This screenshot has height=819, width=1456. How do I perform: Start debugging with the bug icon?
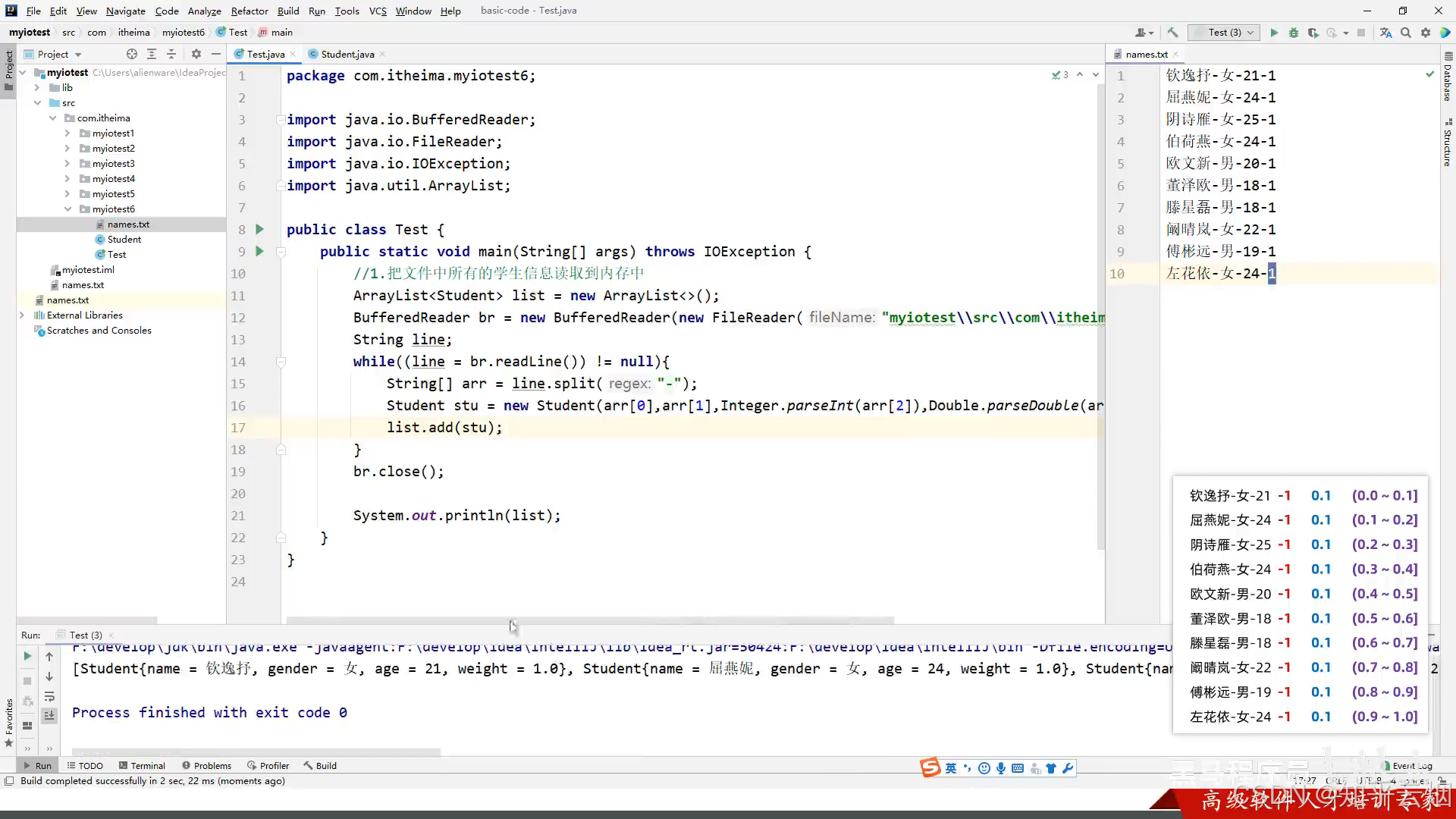click(x=1294, y=33)
